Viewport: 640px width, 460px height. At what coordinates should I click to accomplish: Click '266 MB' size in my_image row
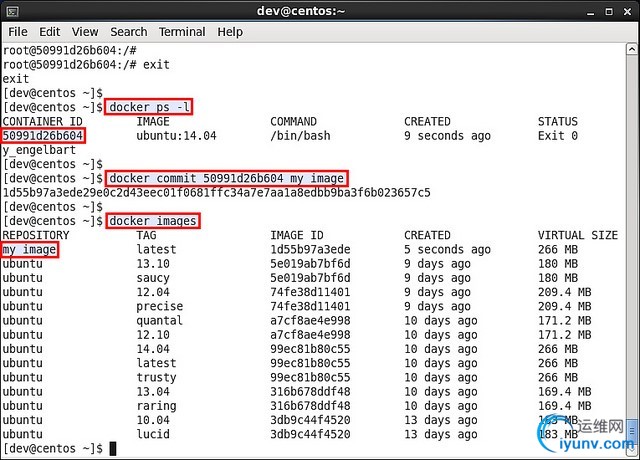point(558,249)
